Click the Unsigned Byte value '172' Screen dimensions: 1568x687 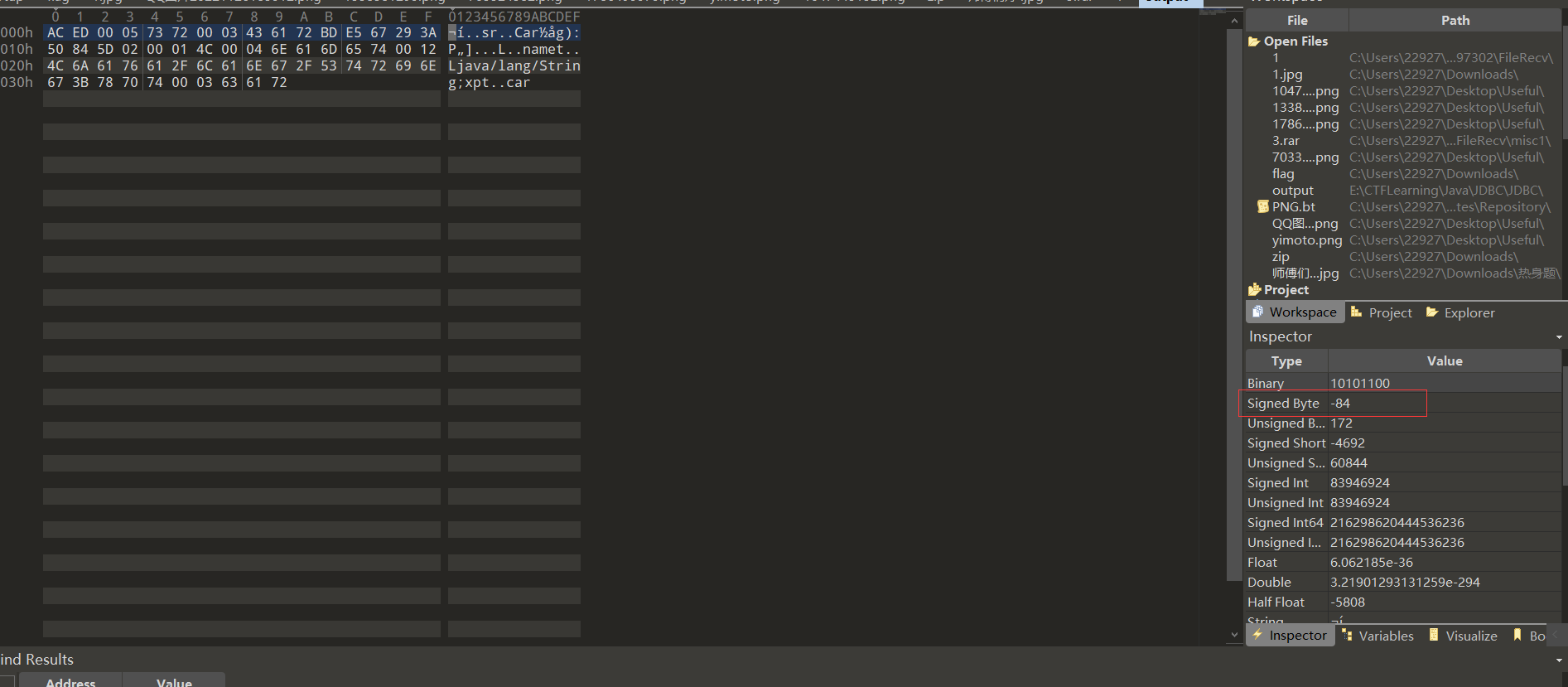point(1341,423)
